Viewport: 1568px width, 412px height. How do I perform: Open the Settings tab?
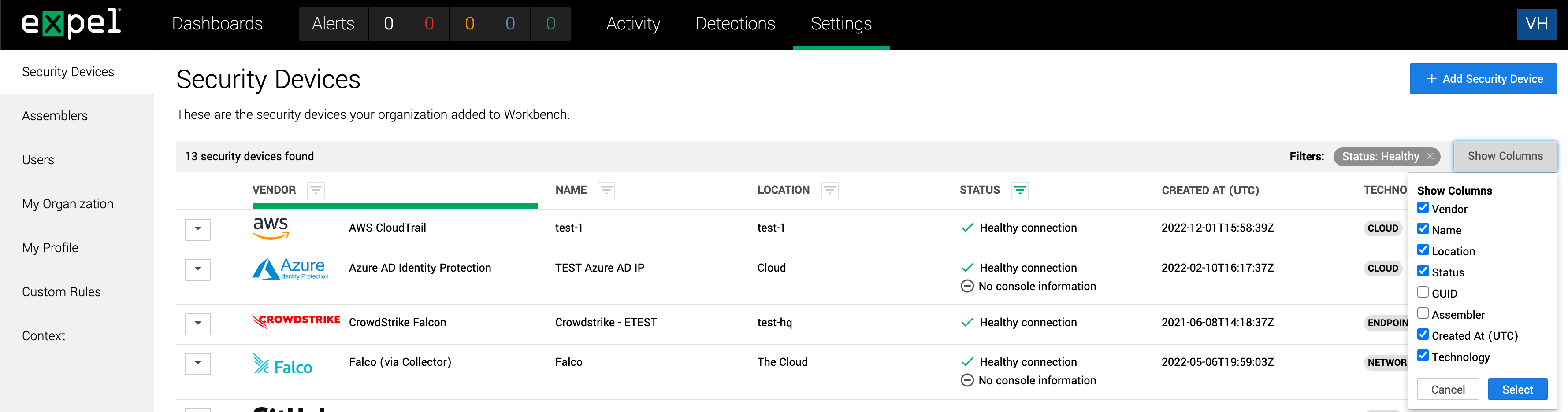(841, 24)
